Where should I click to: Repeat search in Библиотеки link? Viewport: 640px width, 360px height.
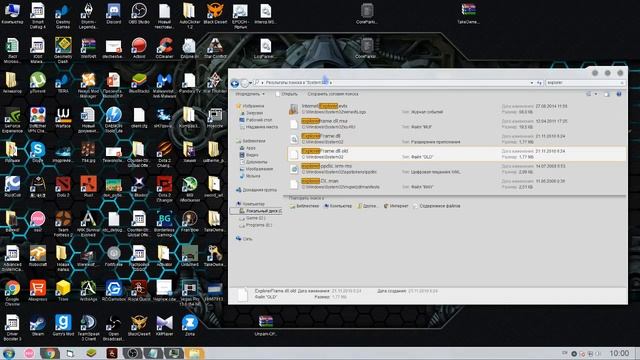click(304, 206)
